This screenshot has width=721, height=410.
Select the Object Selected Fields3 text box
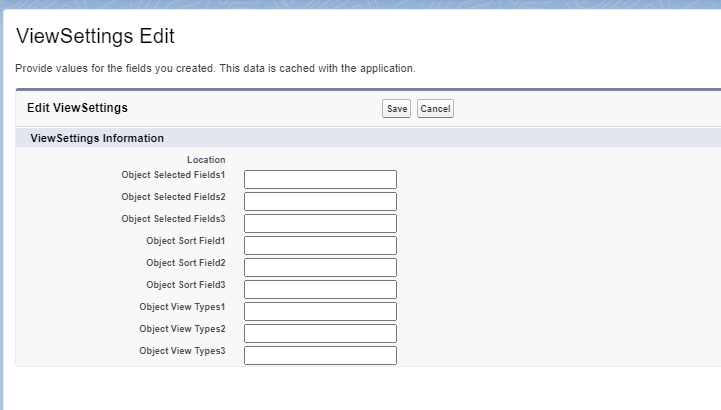(x=320, y=223)
